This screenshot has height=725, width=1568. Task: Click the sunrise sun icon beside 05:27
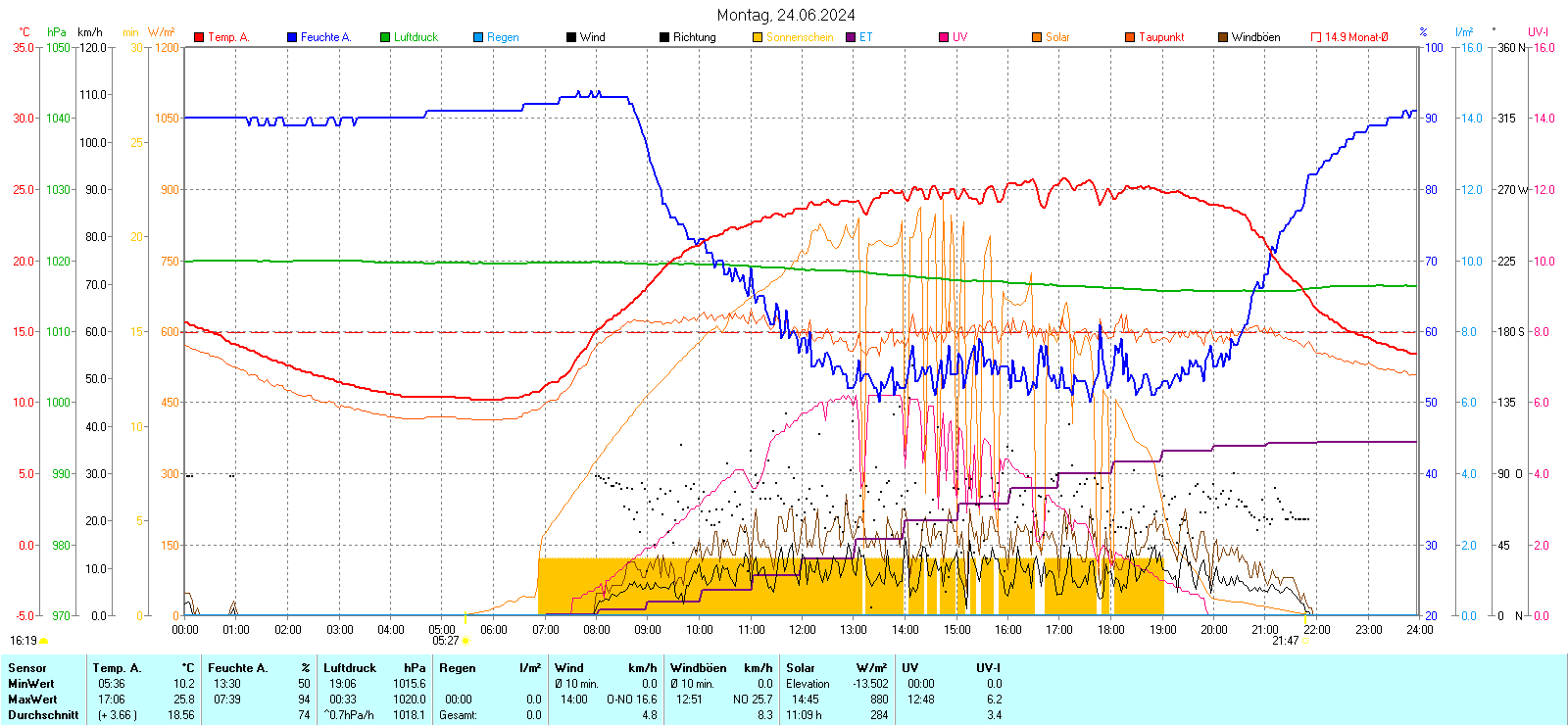[x=465, y=641]
